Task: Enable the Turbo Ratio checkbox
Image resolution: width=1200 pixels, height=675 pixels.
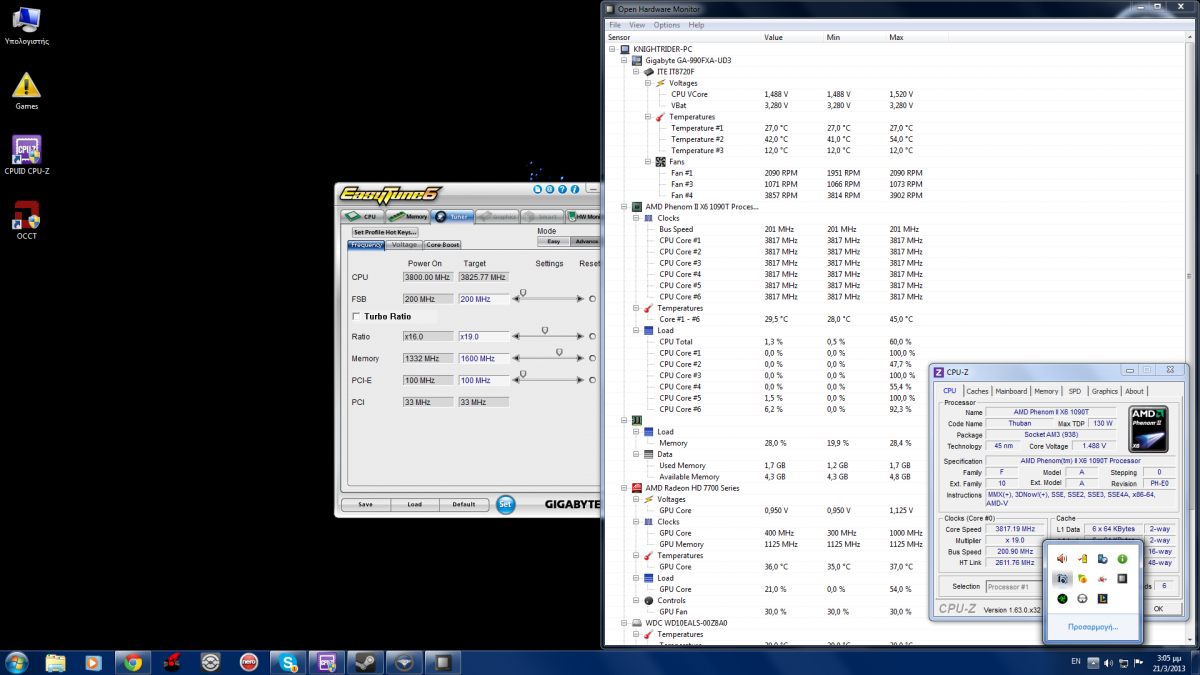Action: click(356, 316)
